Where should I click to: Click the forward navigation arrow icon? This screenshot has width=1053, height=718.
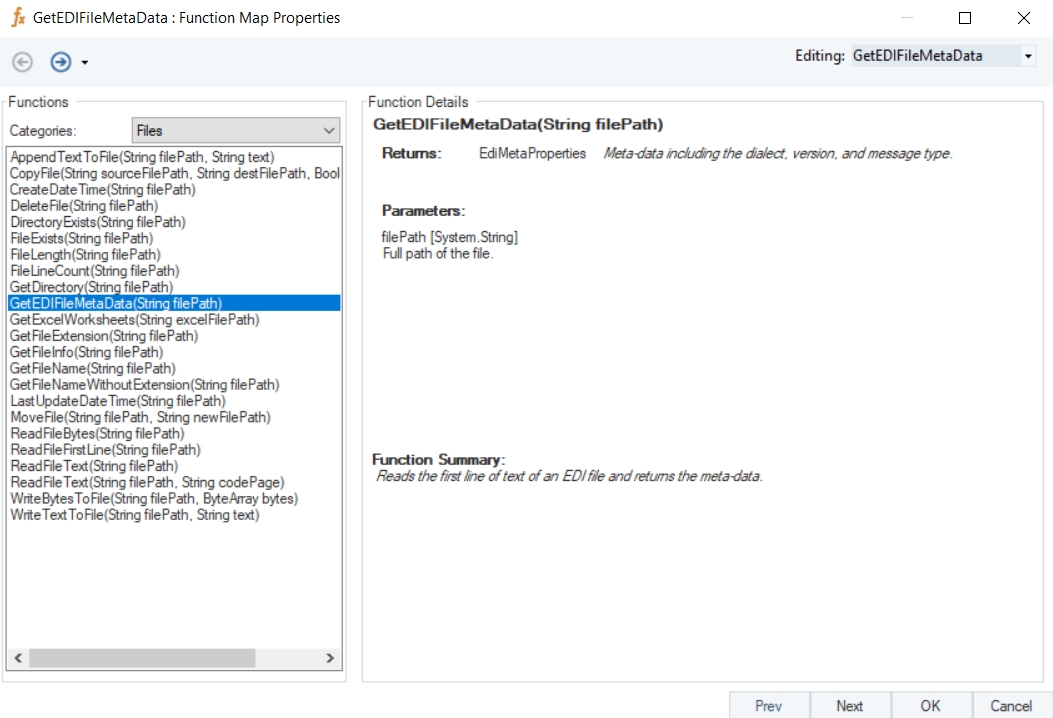(x=61, y=62)
